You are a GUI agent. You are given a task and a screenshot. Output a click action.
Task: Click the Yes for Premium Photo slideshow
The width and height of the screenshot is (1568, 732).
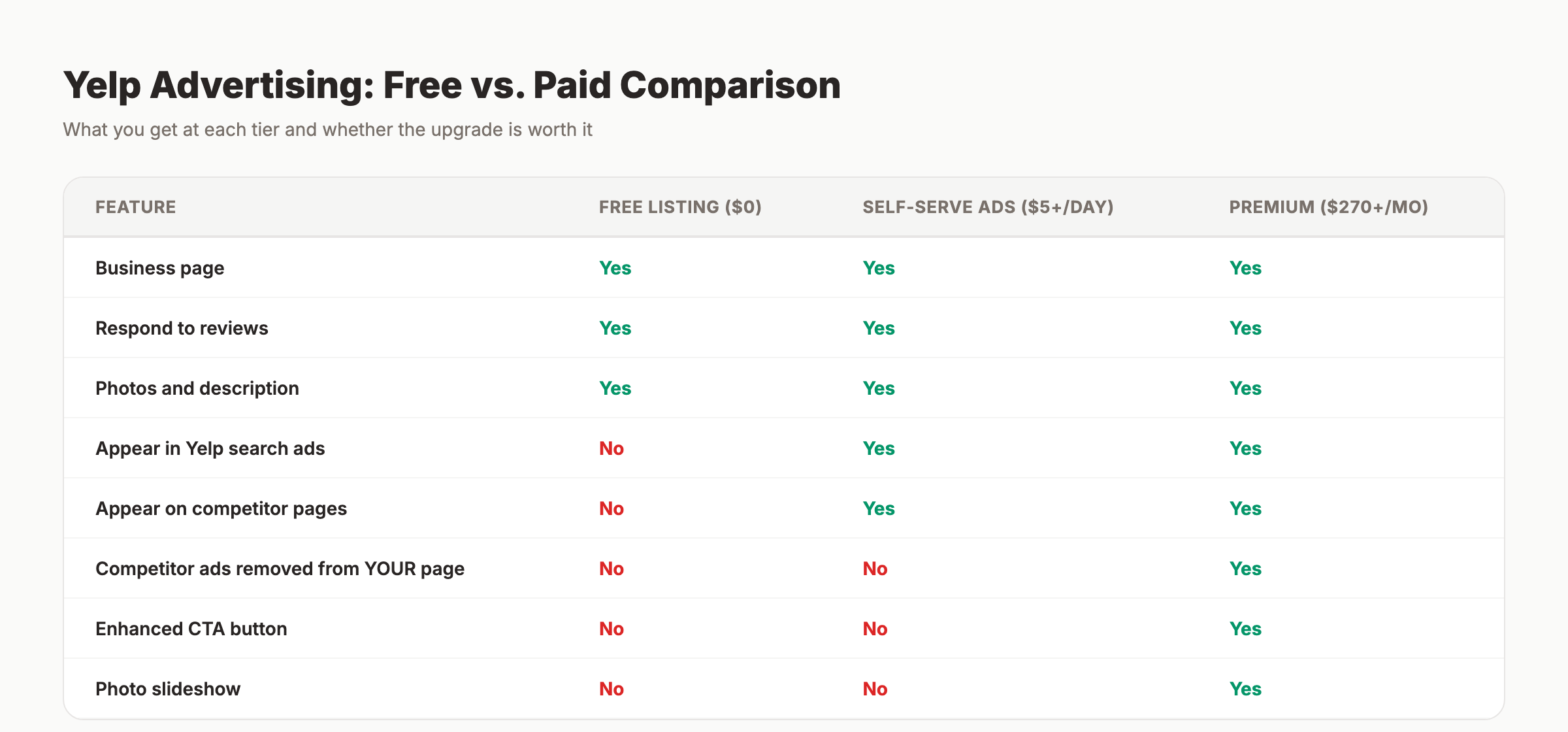[x=1245, y=688]
